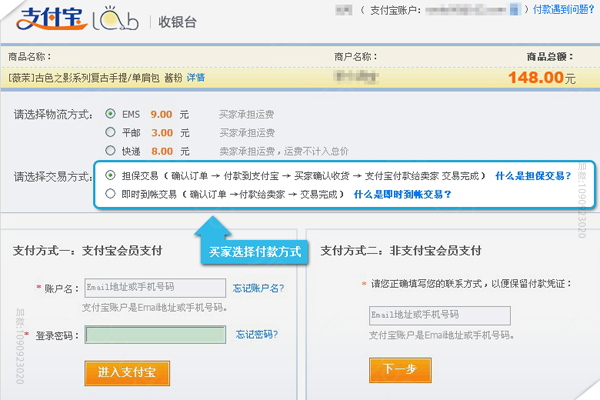Choose 即时到账交易 transaction radio button

(110, 194)
